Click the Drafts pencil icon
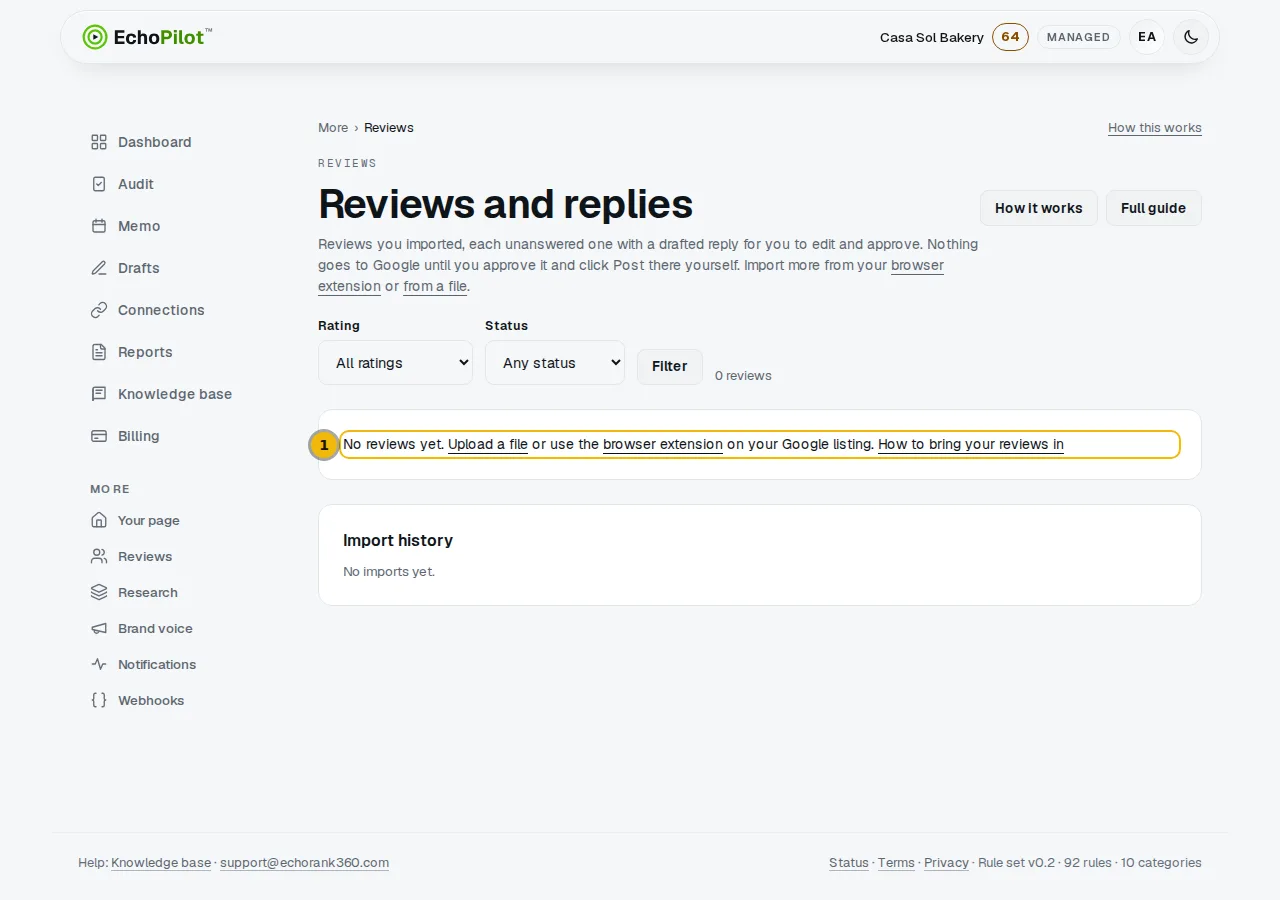Image resolution: width=1280 pixels, height=900 pixels. click(x=99, y=268)
